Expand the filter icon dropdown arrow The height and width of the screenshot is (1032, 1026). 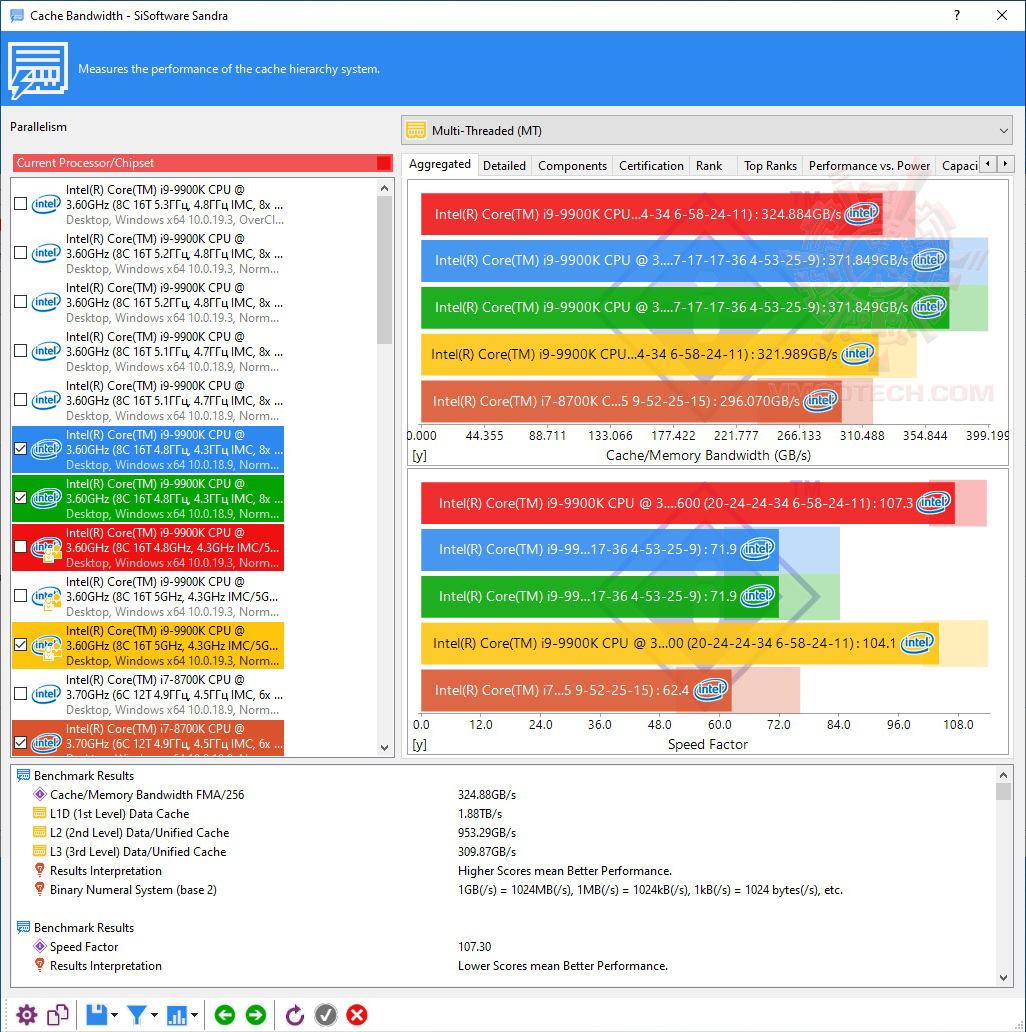tap(155, 1015)
